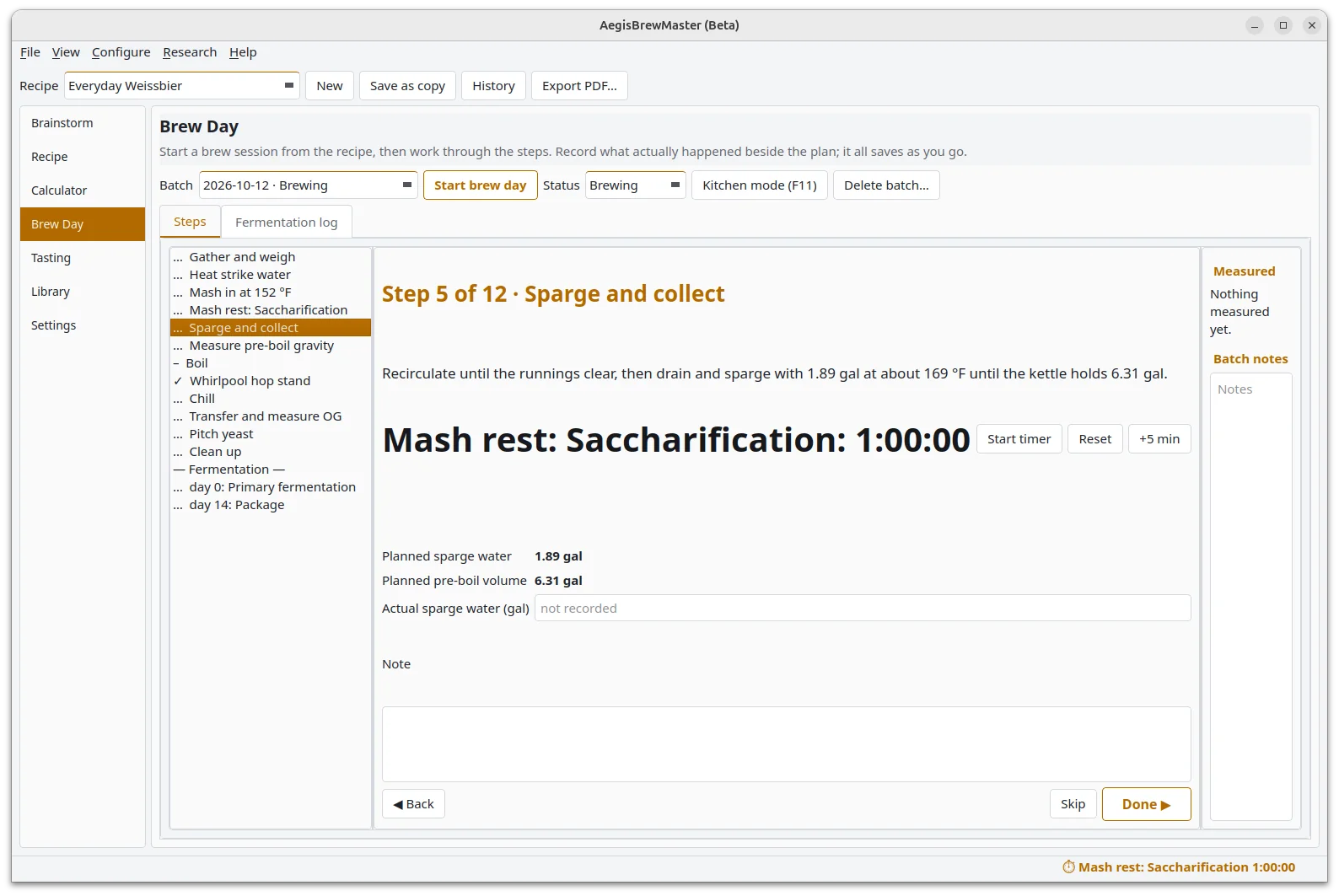Go to the Brainstorm section
This screenshot has height=896, width=1339.
pyautogui.click(x=83, y=123)
